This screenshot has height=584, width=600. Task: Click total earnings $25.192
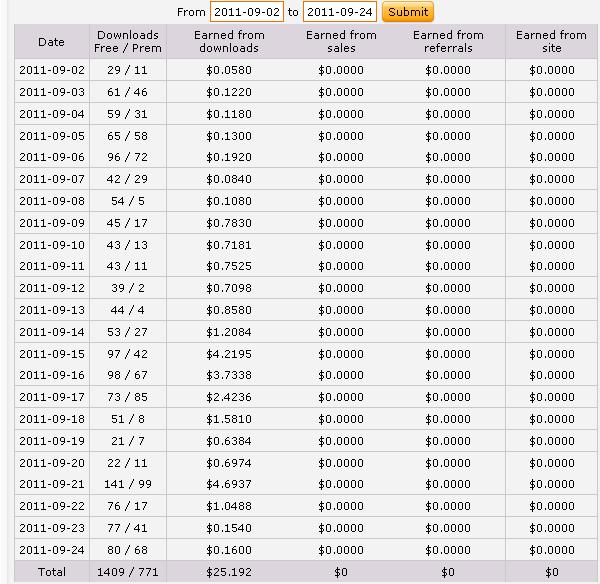(x=229, y=572)
